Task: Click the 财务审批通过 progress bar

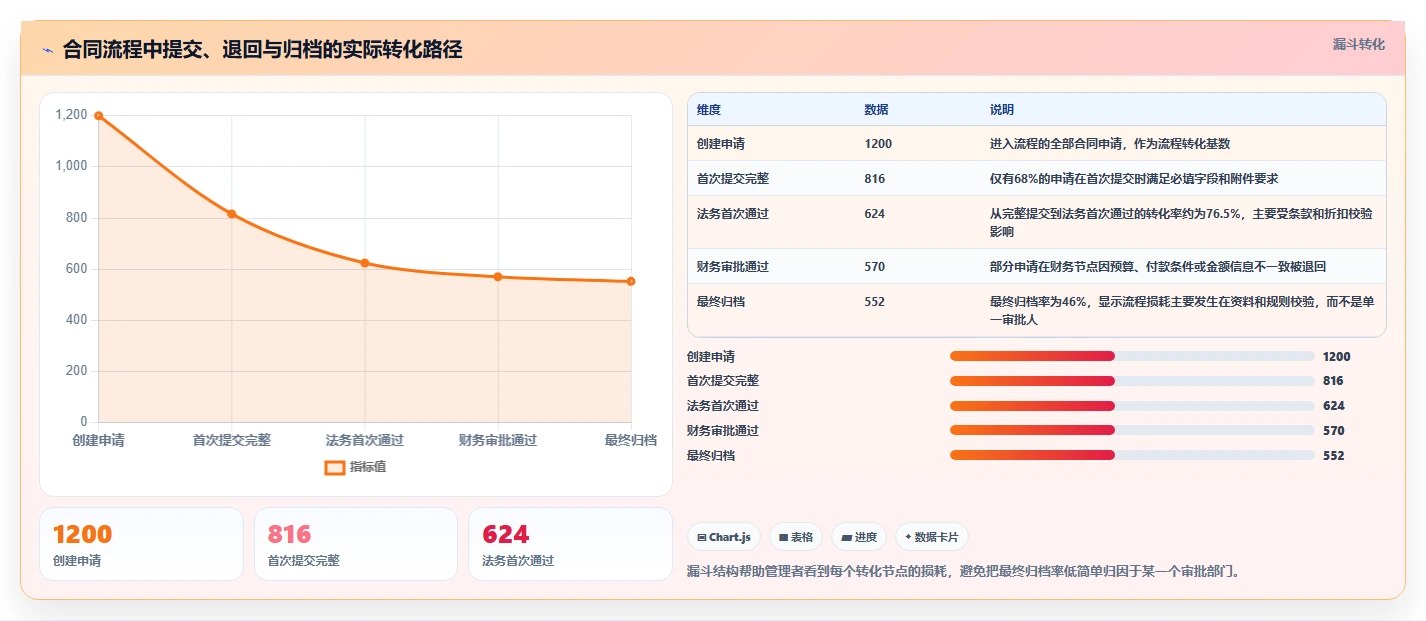Action: 1132,430
